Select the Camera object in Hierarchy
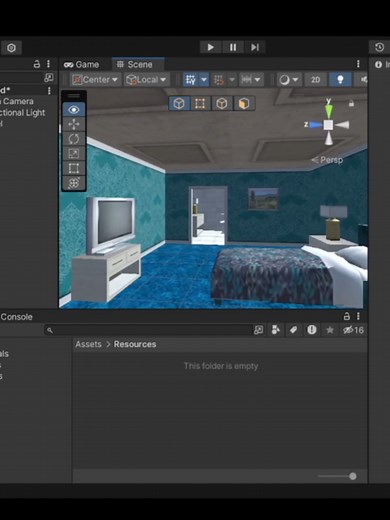The height and width of the screenshot is (520, 390). [x=18, y=101]
